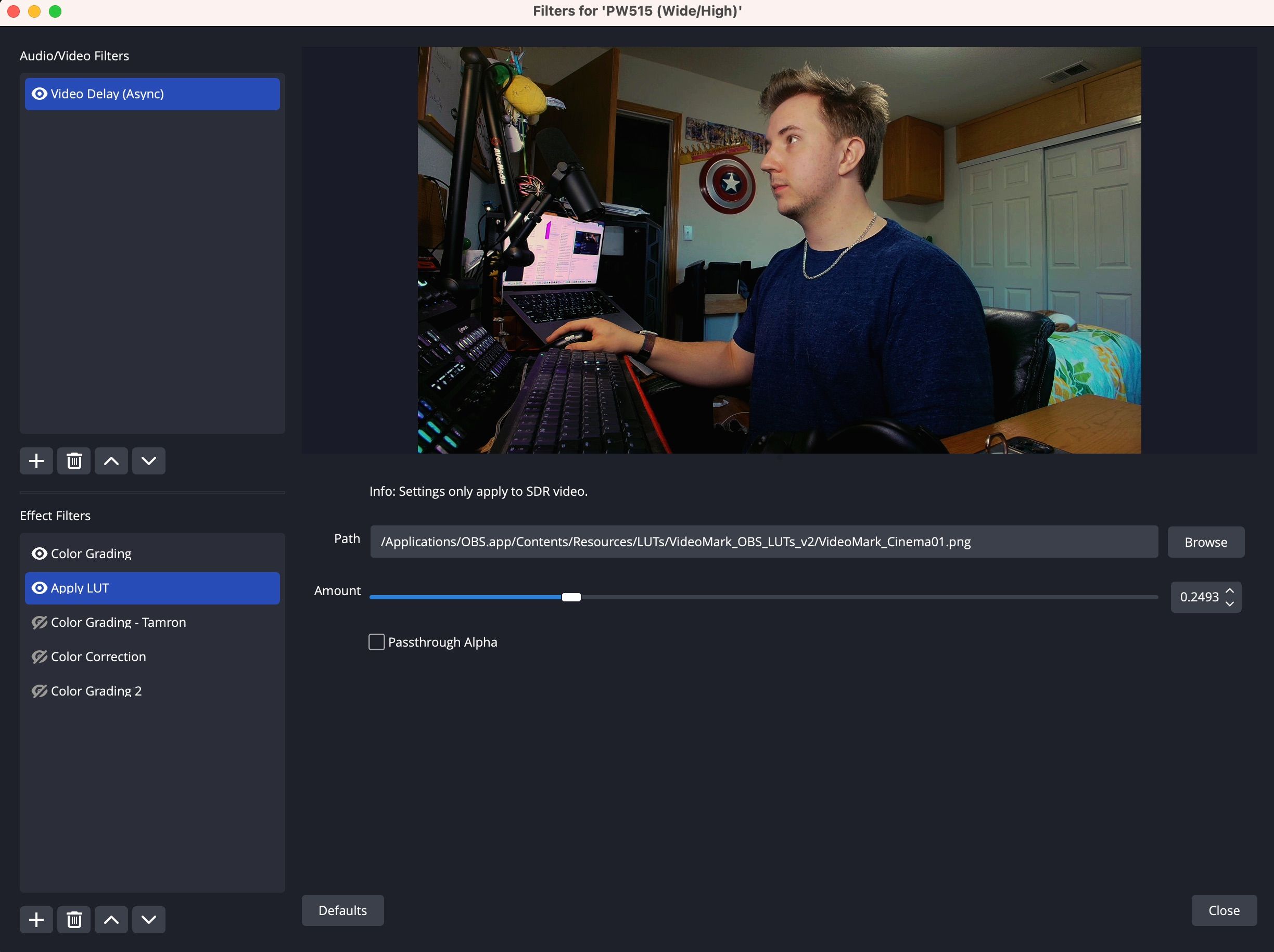Image resolution: width=1274 pixels, height=952 pixels.
Task: Reset Apply LUT settings with Defaults
Action: [342, 910]
